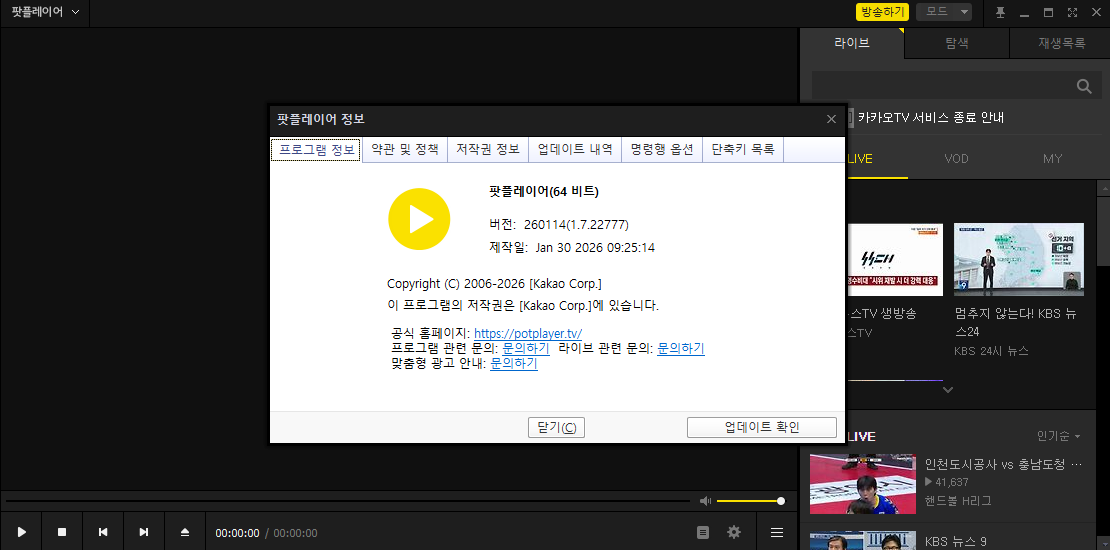Open the 인기순 sort dropdown
Viewport: 1110px width, 550px height.
point(1059,436)
